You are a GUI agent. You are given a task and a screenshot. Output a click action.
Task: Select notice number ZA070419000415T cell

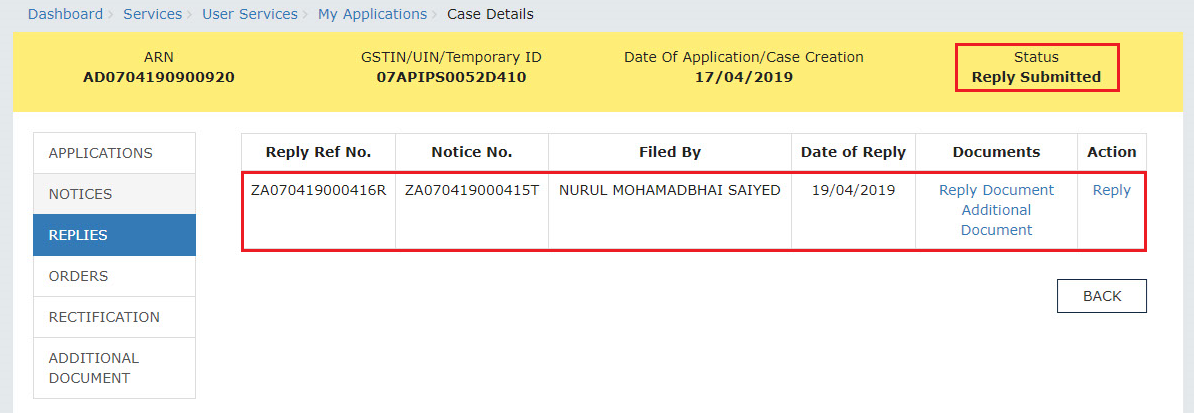tap(471, 190)
